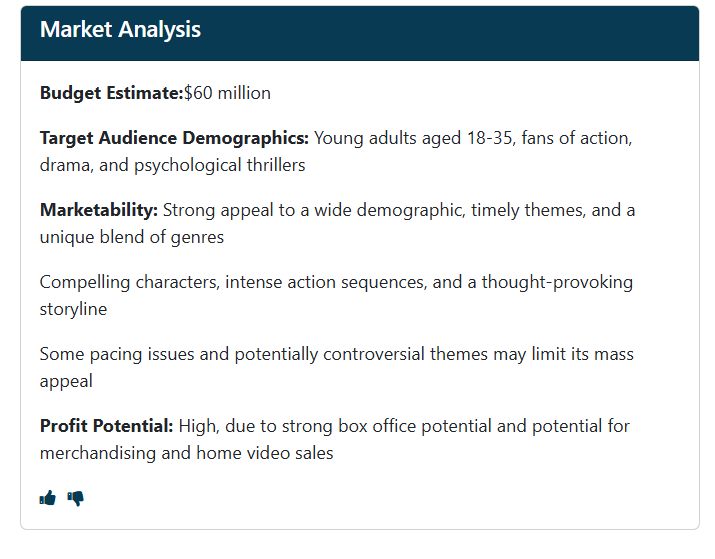The width and height of the screenshot is (715, 559).
Task: Click the 'drama, and psychological thrillers' line
Action: [x=172, y=165]
